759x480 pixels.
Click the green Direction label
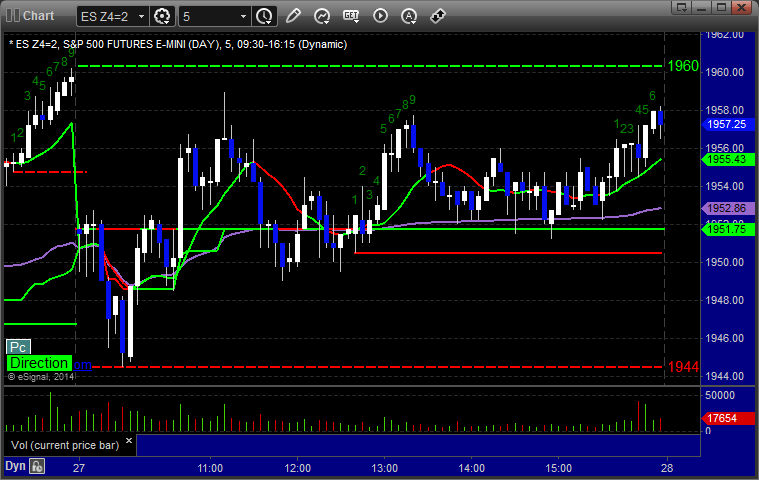point(39,363)
